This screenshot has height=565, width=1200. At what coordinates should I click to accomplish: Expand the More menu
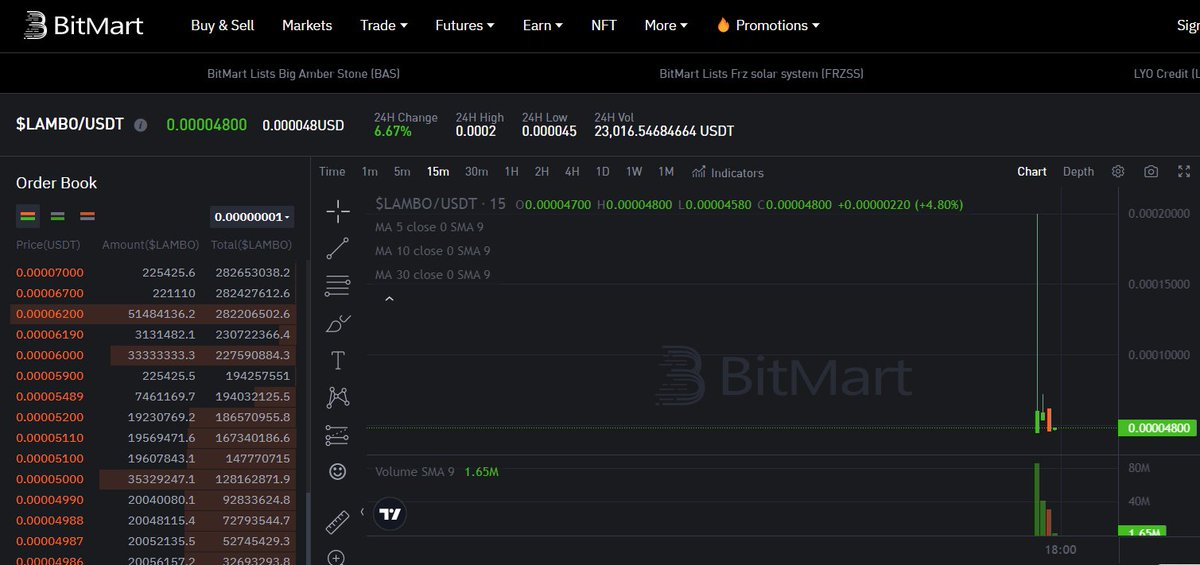[x=666, y=25]
